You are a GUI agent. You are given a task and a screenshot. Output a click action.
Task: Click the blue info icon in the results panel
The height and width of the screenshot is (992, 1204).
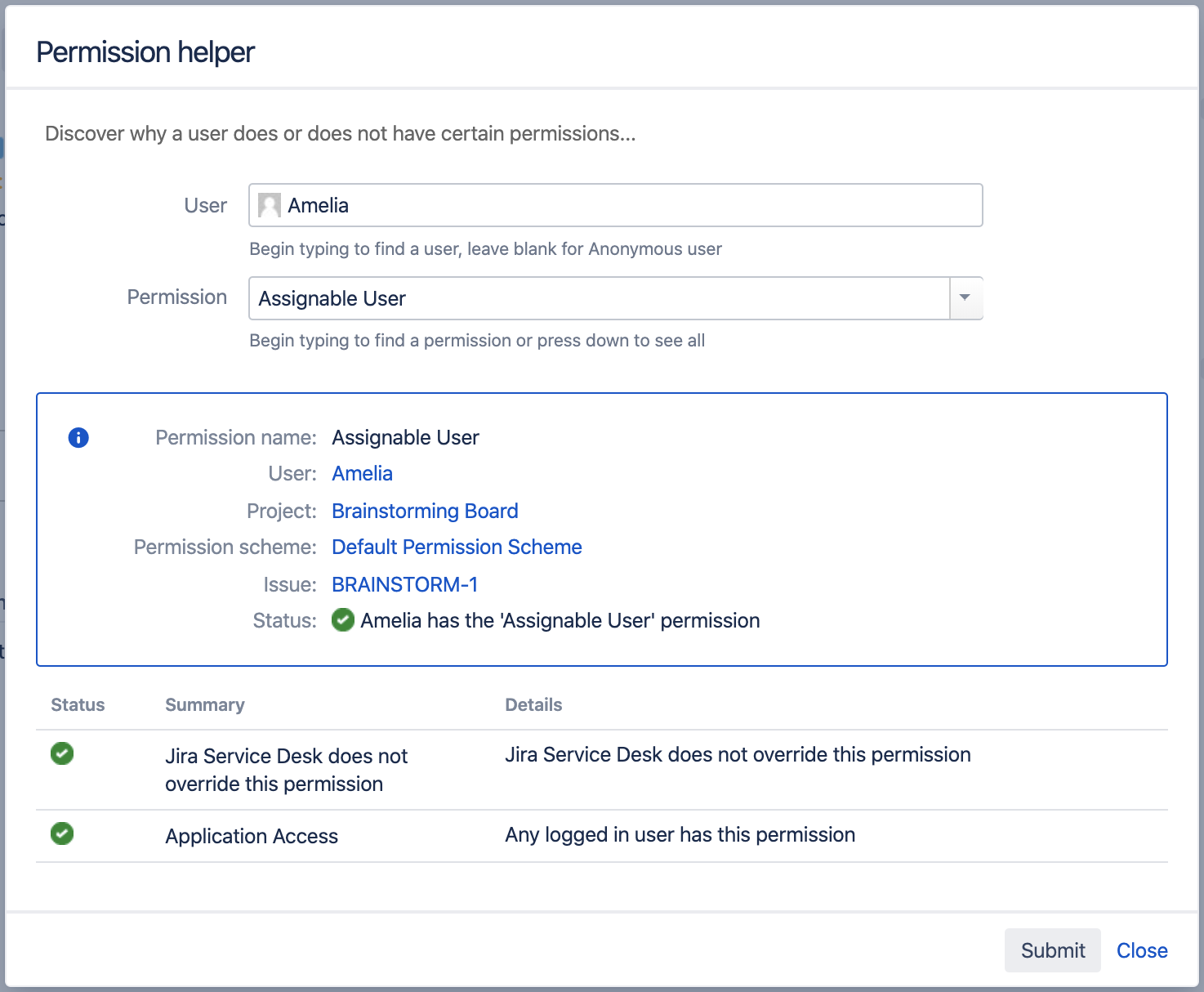coord(78,438)
